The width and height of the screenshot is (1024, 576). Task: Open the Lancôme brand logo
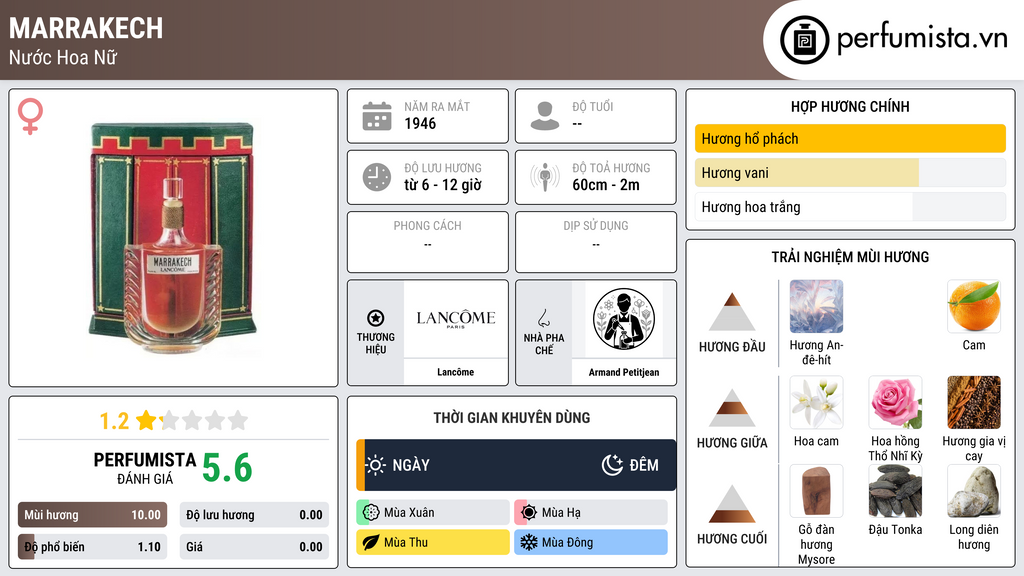pos(456,319)
